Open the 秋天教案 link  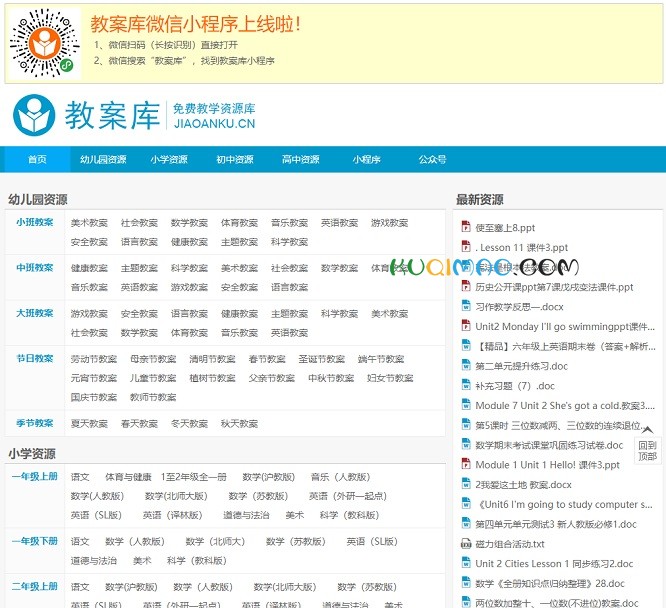(239, 424)
